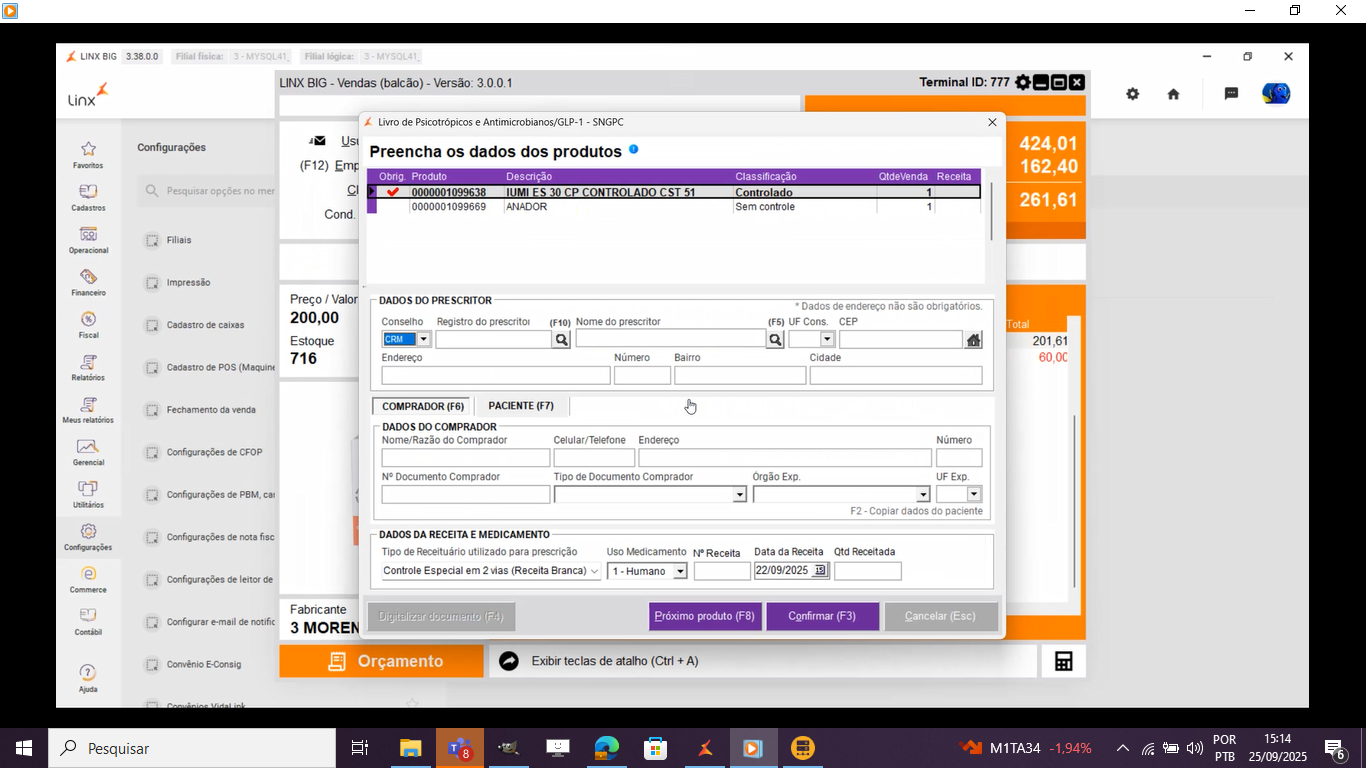Open the calculator icon in Vendas window
The height and width of the screenshot is (768, 1366).
pyautogui.click(x=1063, y=661)
